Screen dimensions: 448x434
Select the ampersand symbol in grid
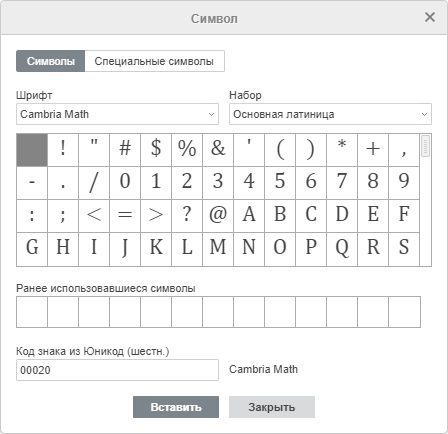(x=218, y=150)
